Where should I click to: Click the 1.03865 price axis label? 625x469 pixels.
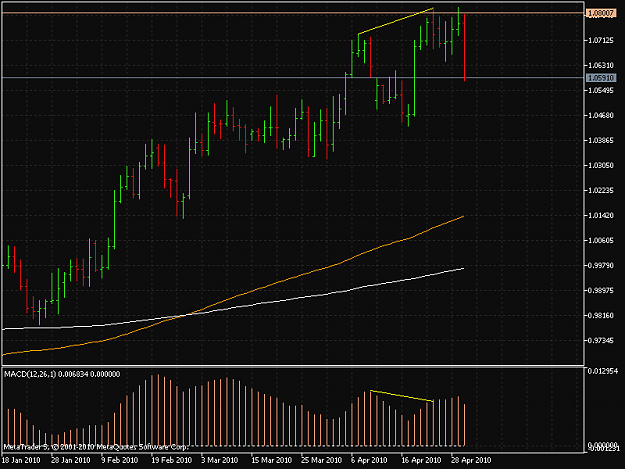click(601, 140)
